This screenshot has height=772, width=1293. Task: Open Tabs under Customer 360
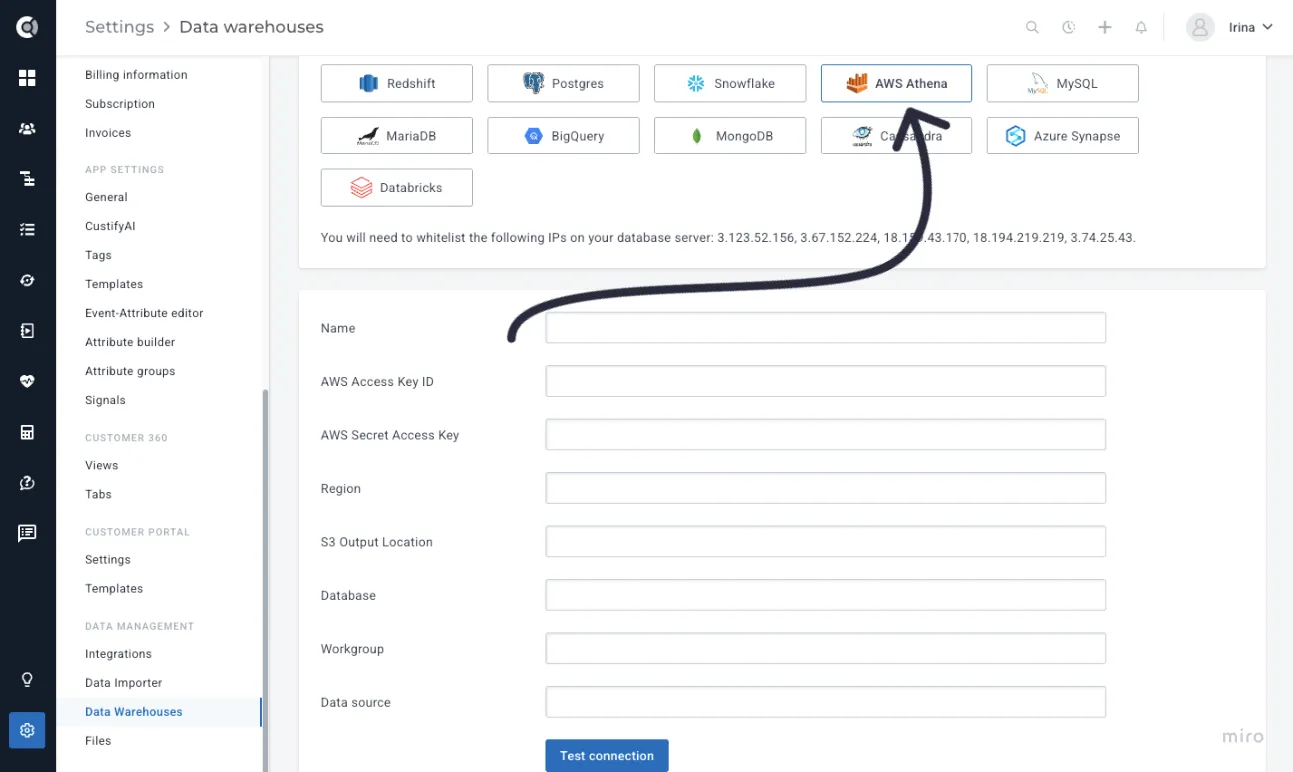click(x=98, y=494)
